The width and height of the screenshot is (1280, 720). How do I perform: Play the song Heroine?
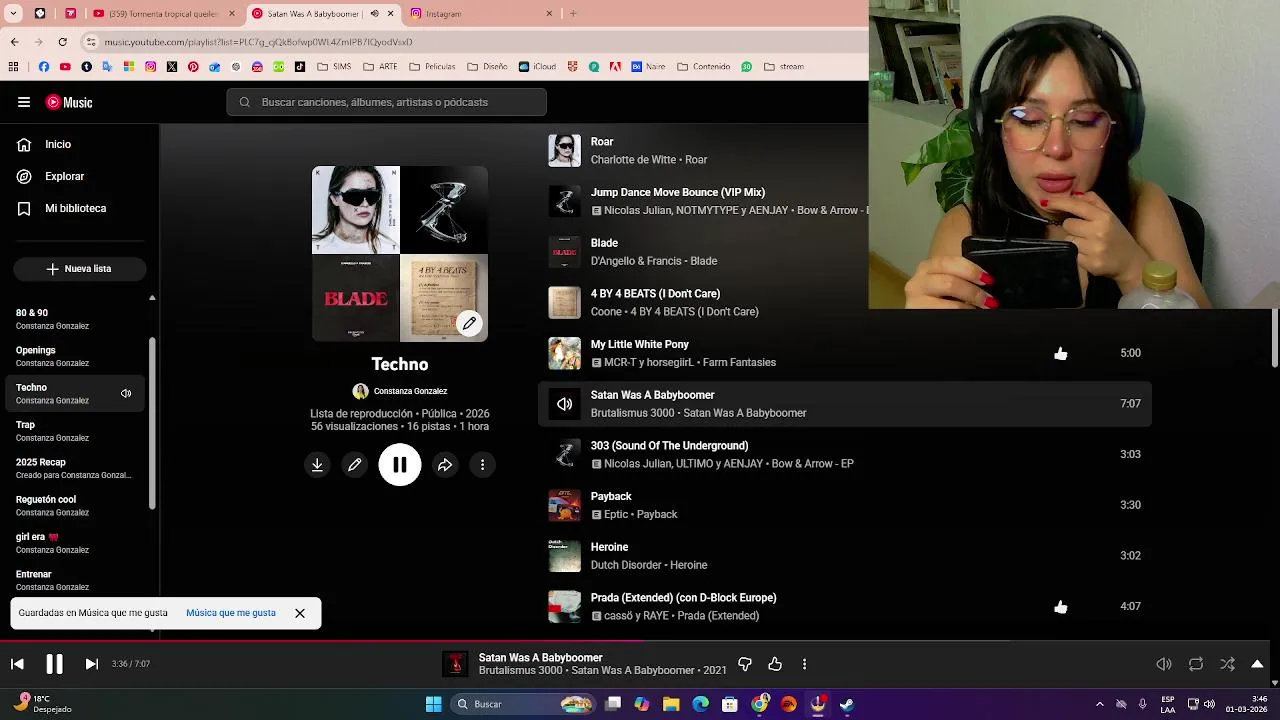tap(609, 547)
